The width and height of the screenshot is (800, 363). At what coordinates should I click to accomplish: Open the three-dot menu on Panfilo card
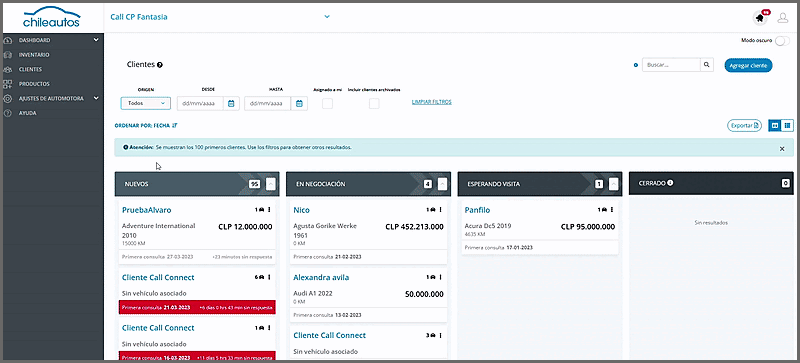tap(612, 210)
